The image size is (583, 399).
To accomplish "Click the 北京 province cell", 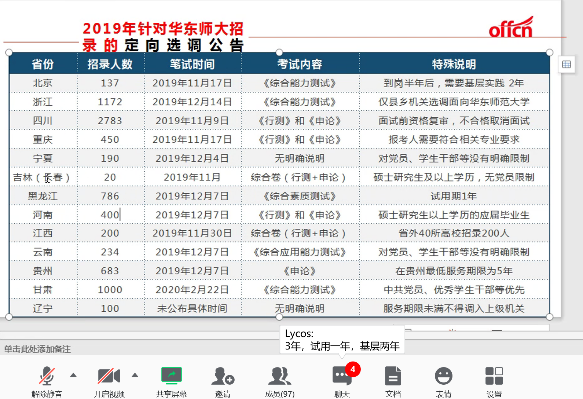I will [43, 83].
